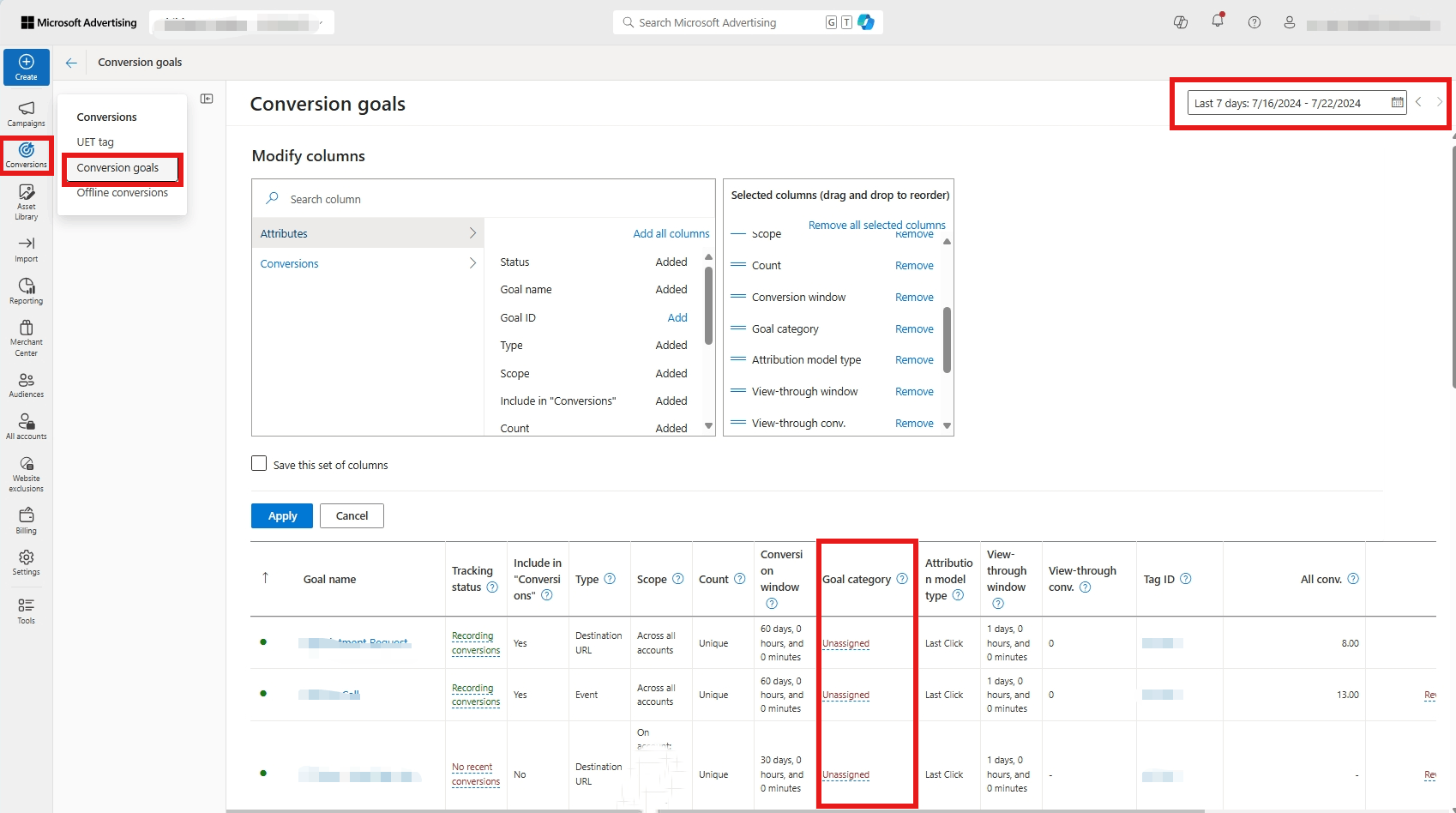Viewport: 1456px width, 813px height.
Task: Expand the Conversions column category
Action: tap(368, 263)
